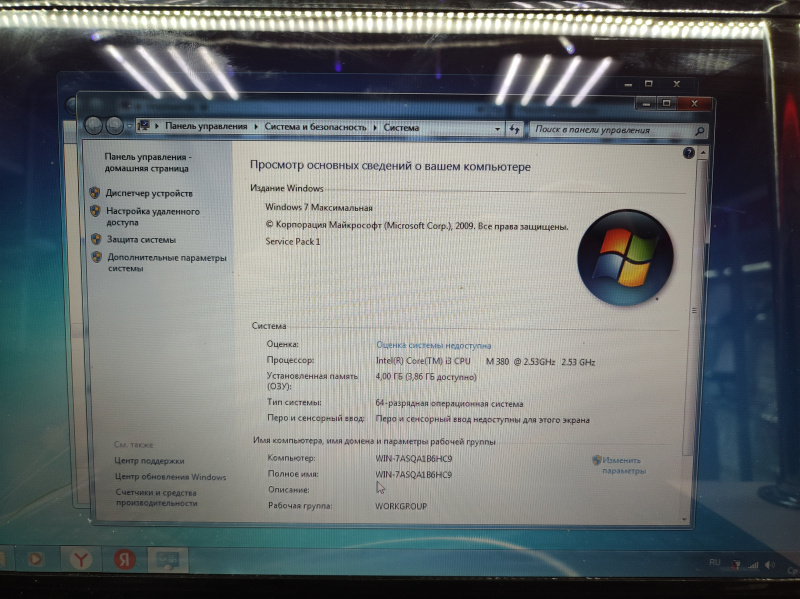Open 'Защита системы' link in sidebar
800x599 pixels.
tap(141, 240)
